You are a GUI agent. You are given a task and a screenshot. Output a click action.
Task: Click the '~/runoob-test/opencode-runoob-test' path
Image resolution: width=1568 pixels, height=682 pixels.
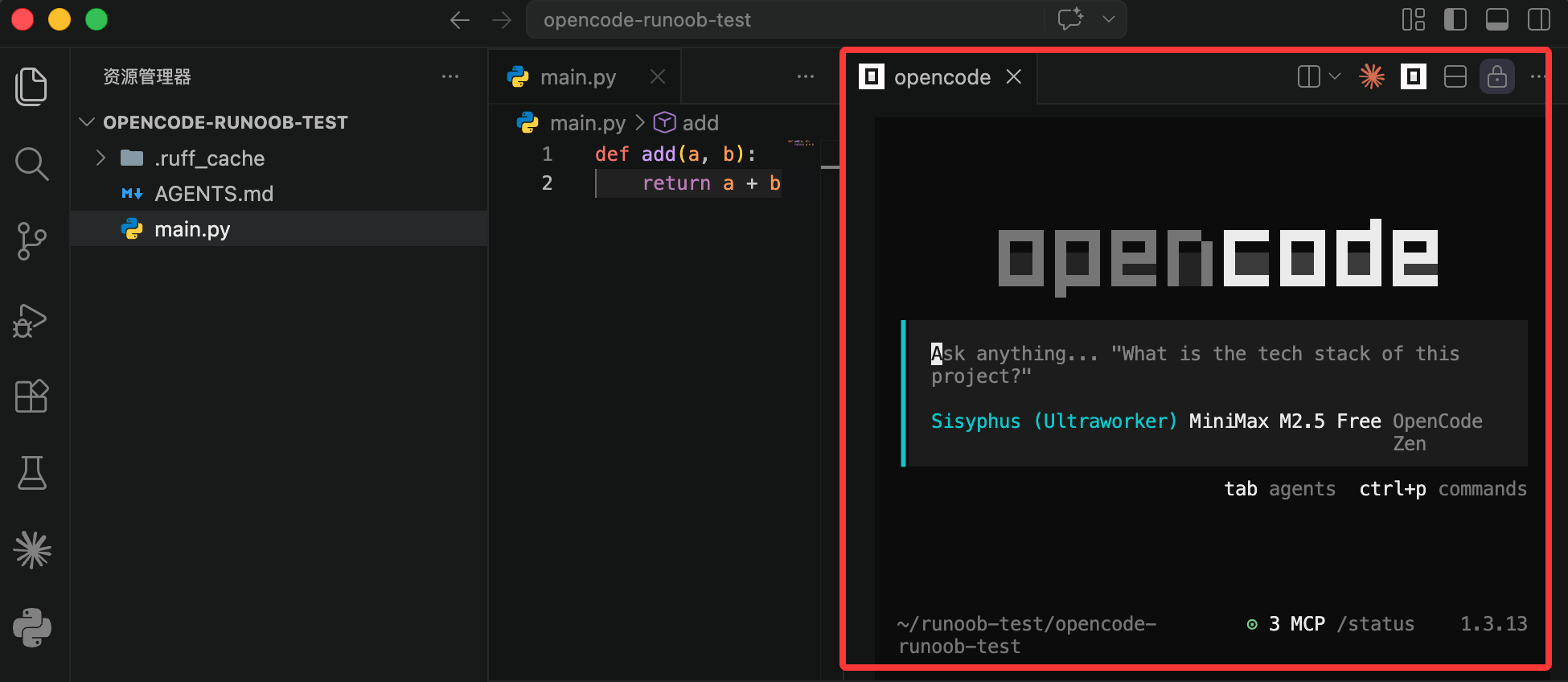pyautogui.click(x=1027, y=635)
